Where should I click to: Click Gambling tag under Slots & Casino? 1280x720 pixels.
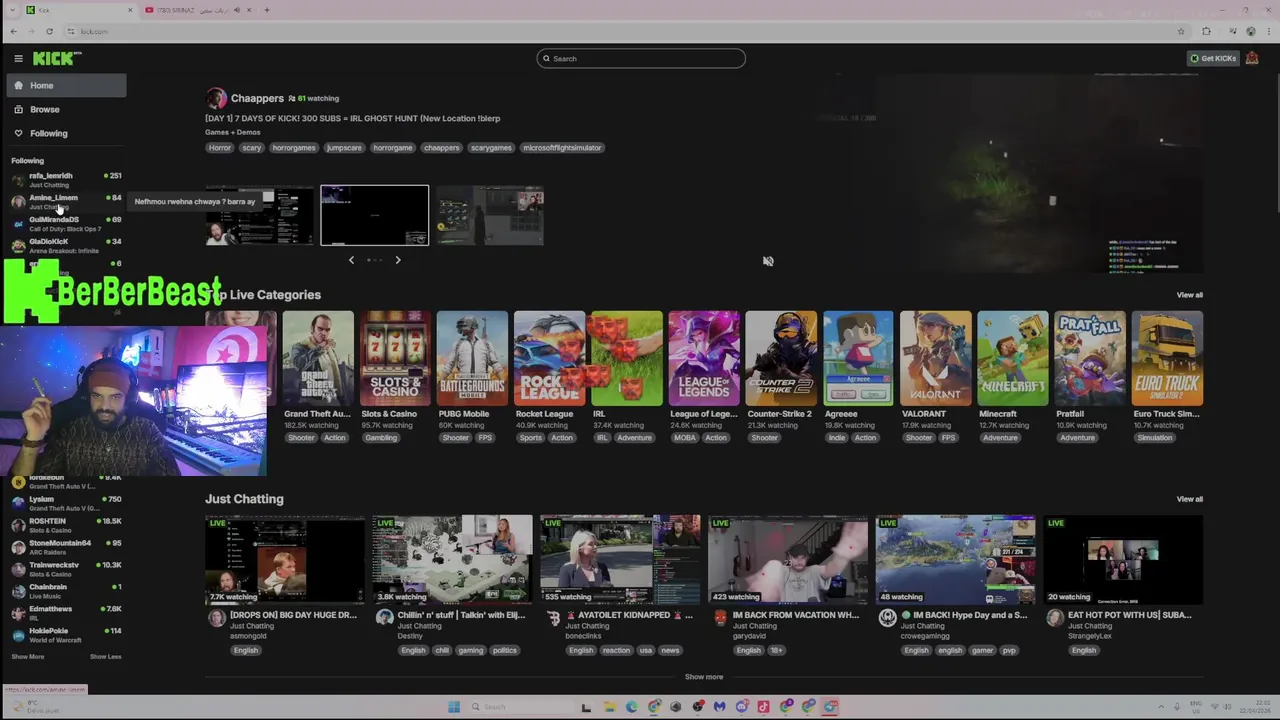coord(381,438)
